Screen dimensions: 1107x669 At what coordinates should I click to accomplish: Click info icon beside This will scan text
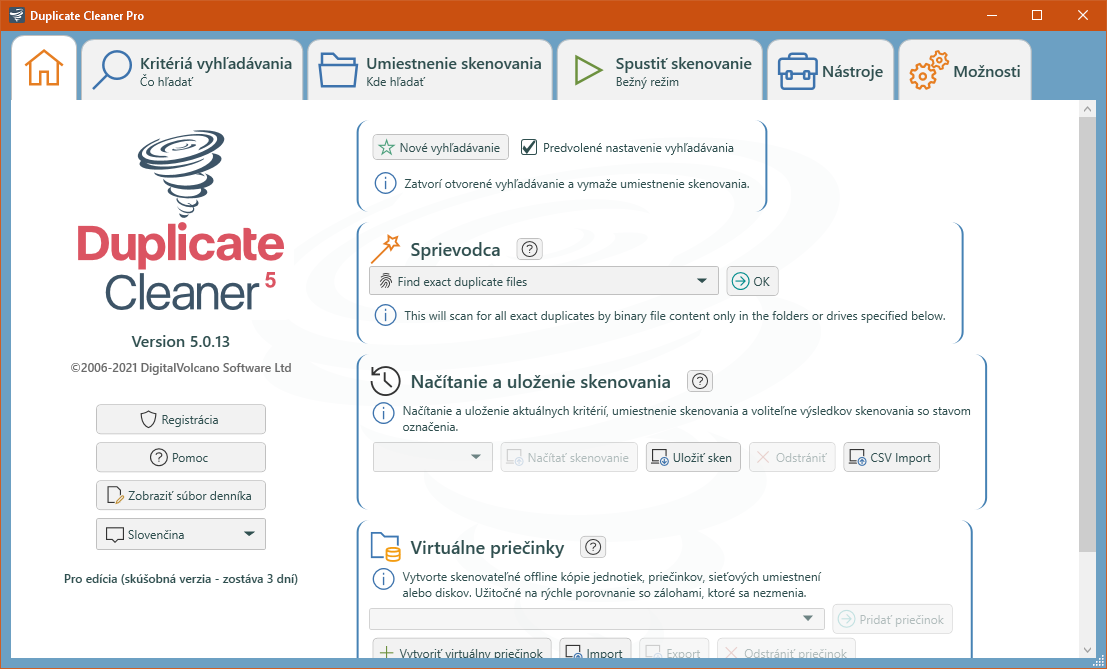click(x=385, y=315)
